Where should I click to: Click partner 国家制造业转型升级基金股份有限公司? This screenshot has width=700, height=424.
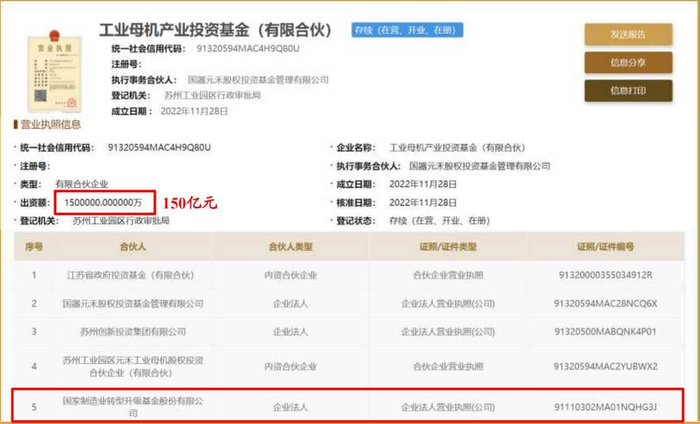[x=133, y=407]
